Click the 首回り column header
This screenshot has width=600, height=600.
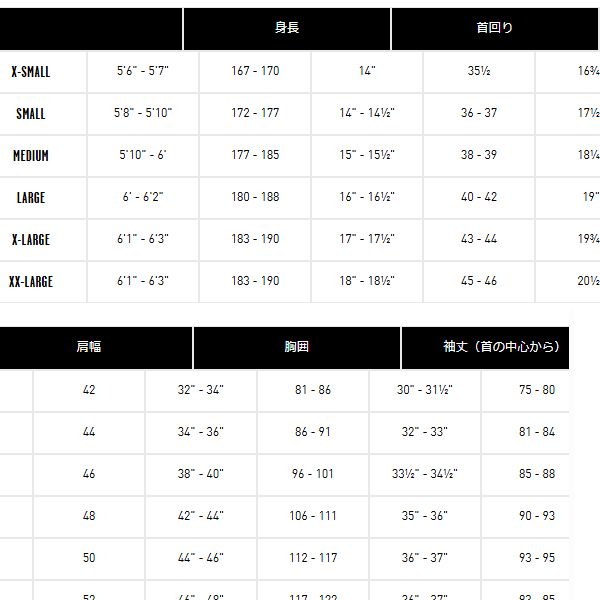click(495, 29)
